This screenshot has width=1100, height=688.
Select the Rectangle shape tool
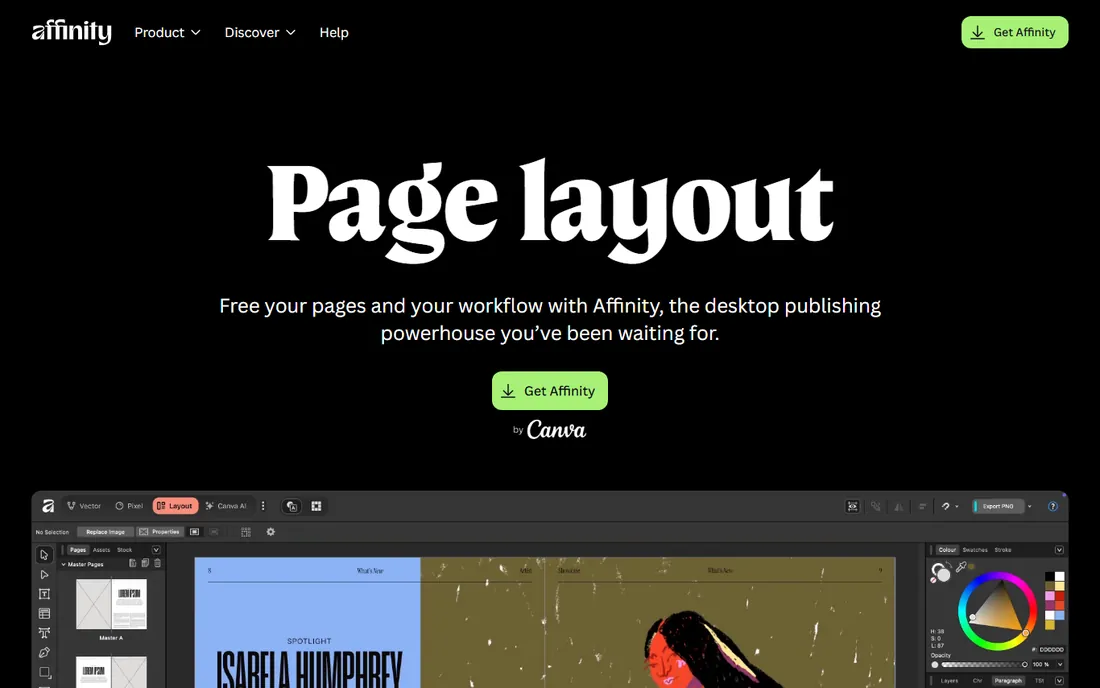[45, 673]
